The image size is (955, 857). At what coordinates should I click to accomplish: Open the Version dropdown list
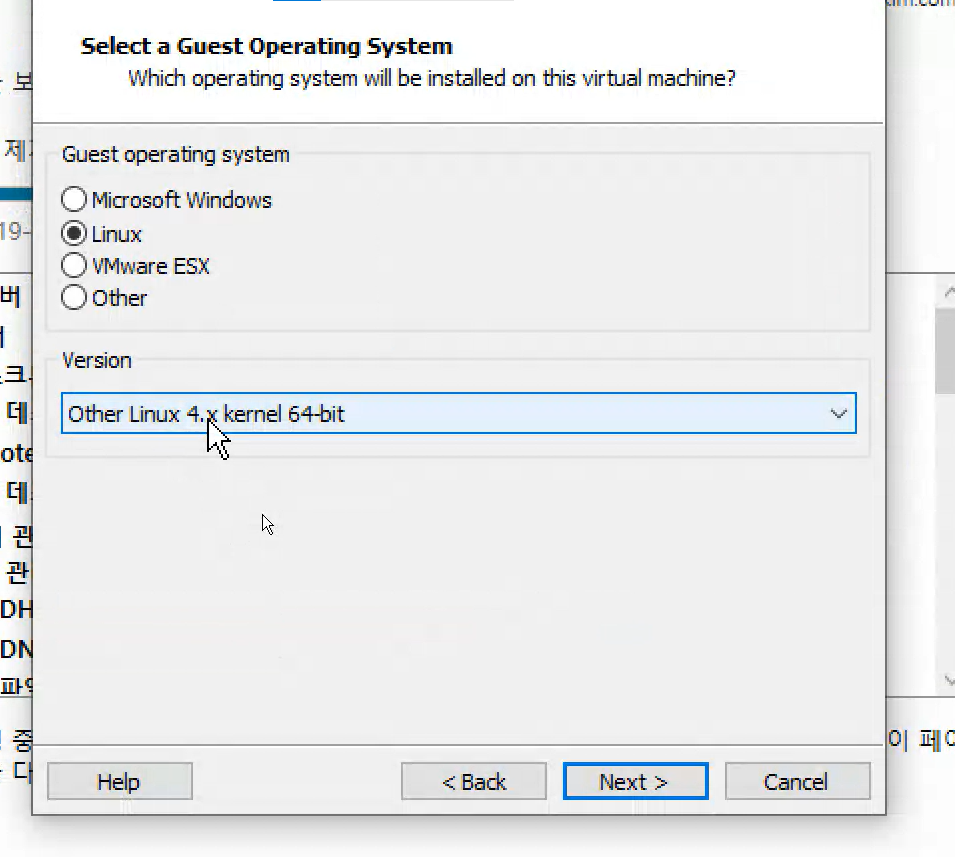point(459,414)
